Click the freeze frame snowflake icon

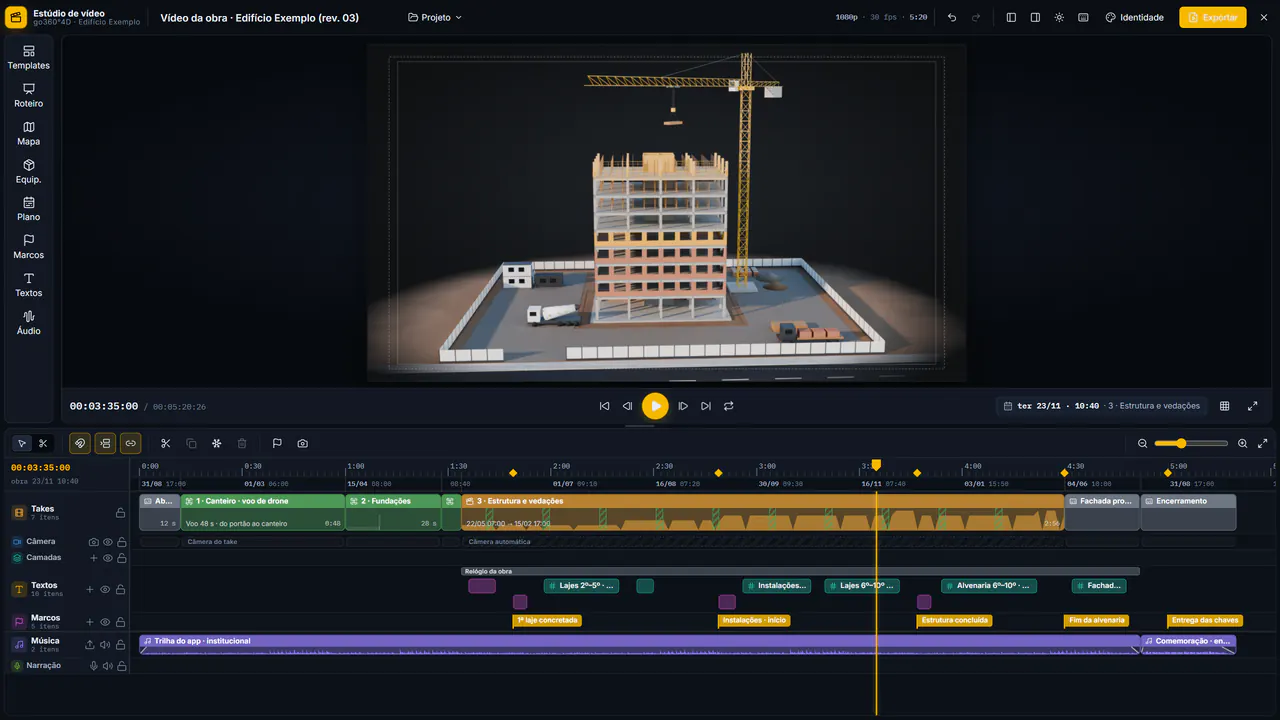pyautogui.click(x=216, y=443)
